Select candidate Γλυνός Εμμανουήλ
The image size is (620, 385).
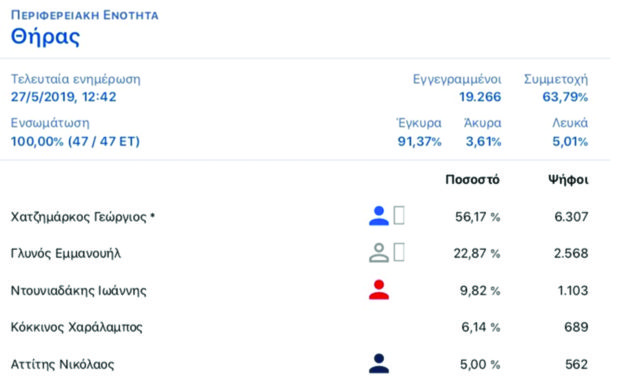coord(66,253)
